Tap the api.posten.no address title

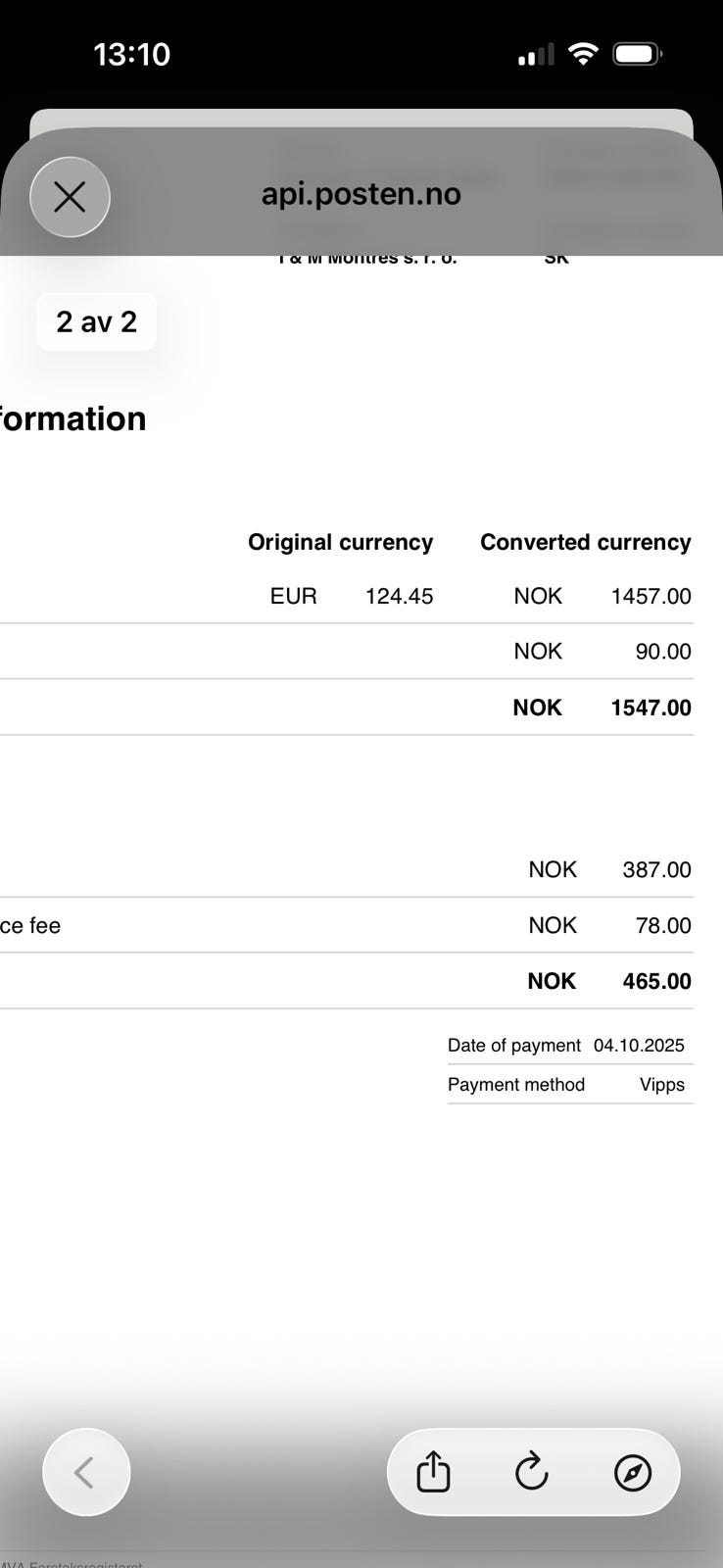[361, 194]
